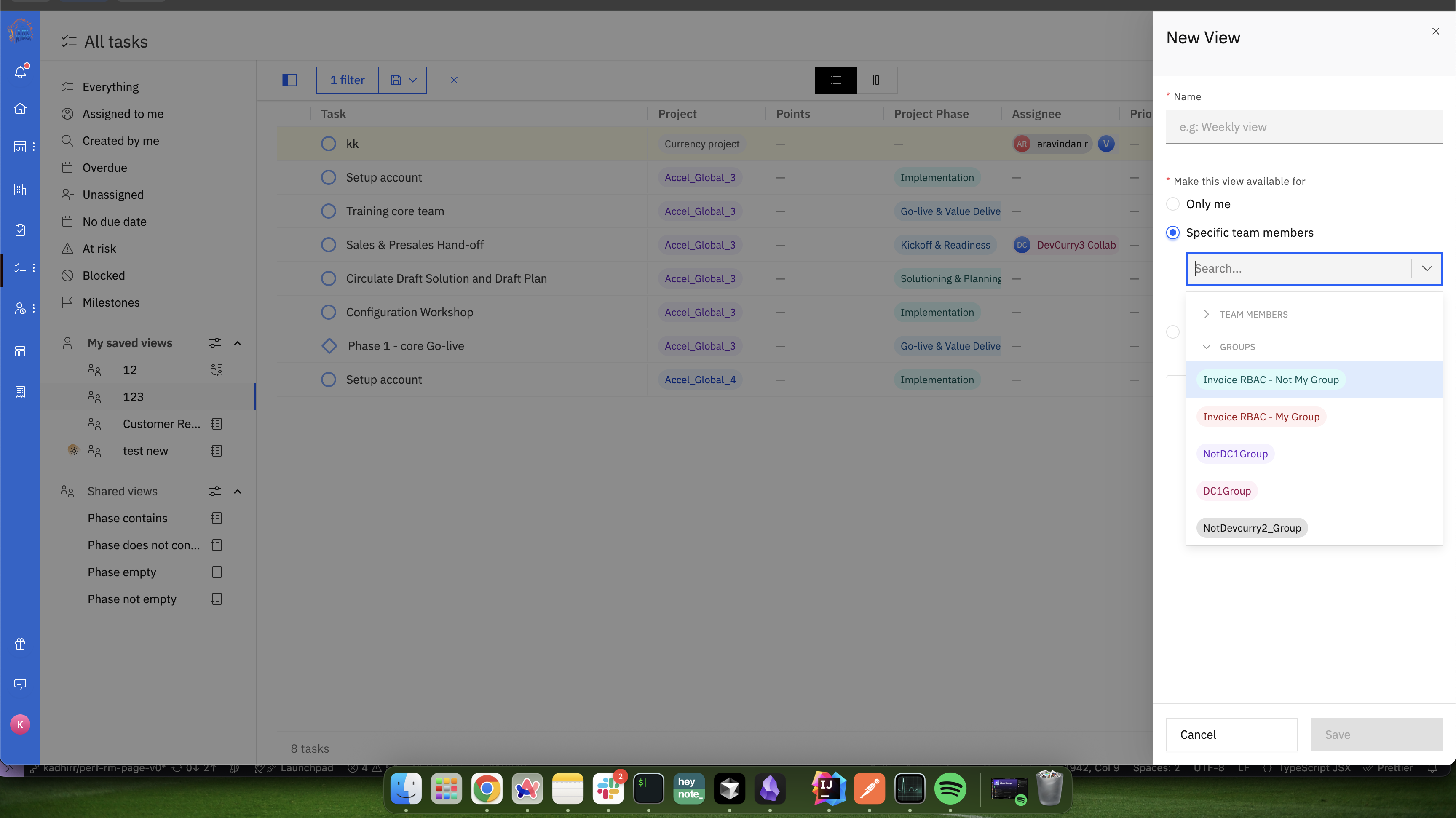Select Specific team members radio button
Viewport: 1456px width, 818px height.
coord(1173,233)
